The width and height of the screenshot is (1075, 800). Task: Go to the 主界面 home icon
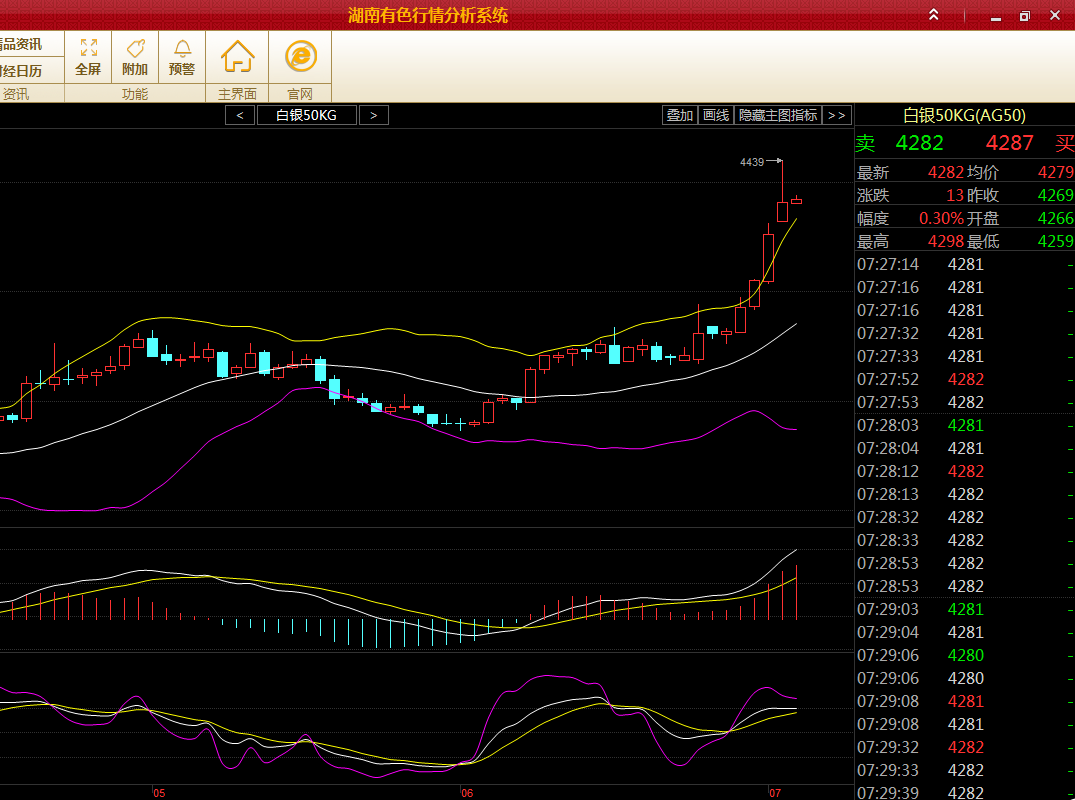[237, 56]
